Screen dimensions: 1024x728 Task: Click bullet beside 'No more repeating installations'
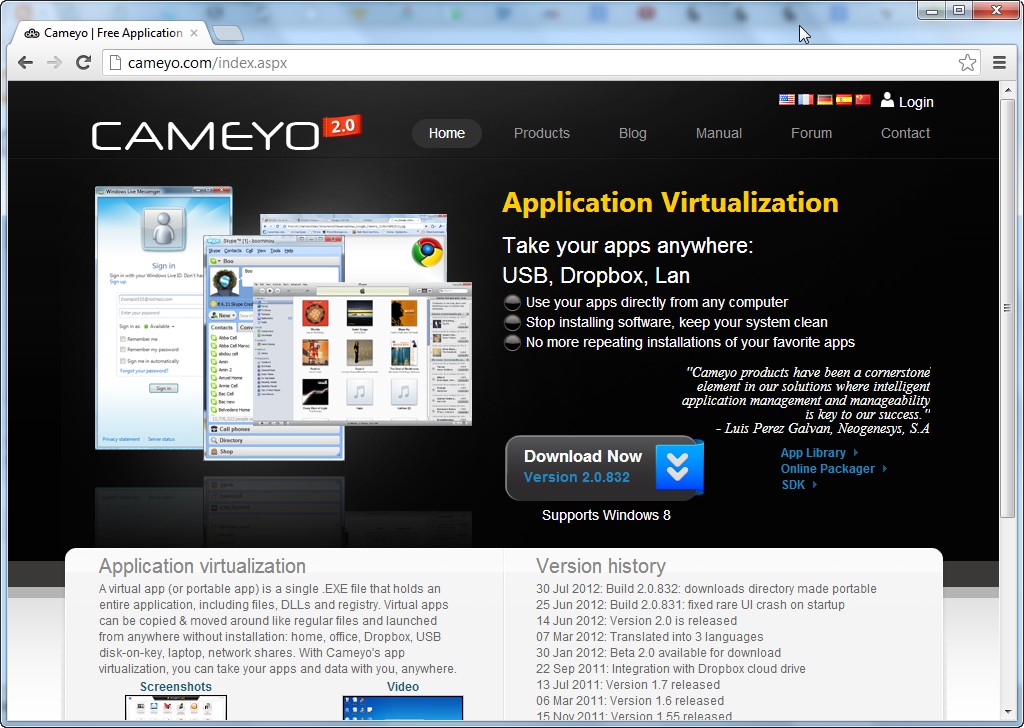[x=513, y=343]
